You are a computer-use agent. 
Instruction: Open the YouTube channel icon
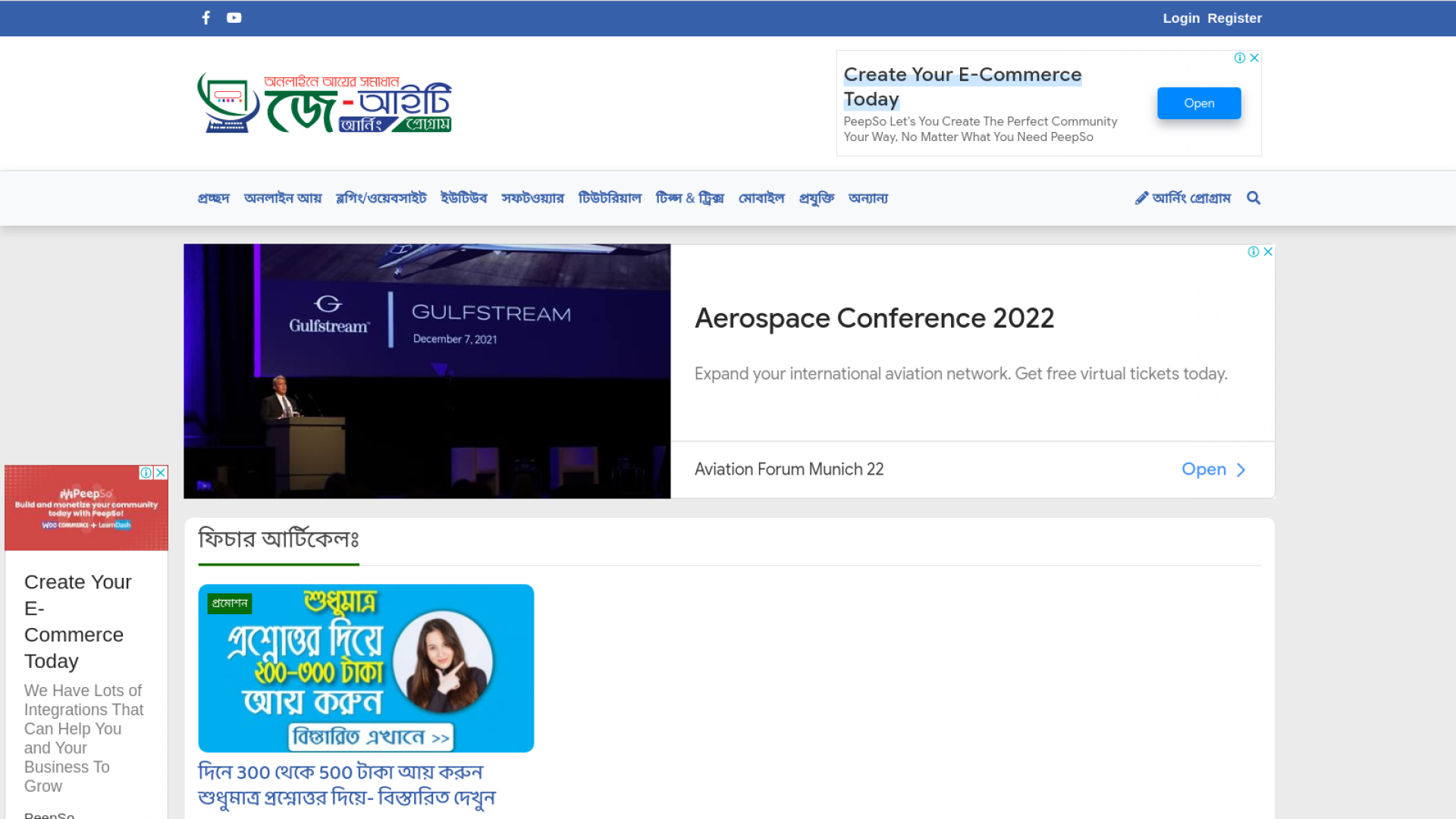(x=234, y=17)
